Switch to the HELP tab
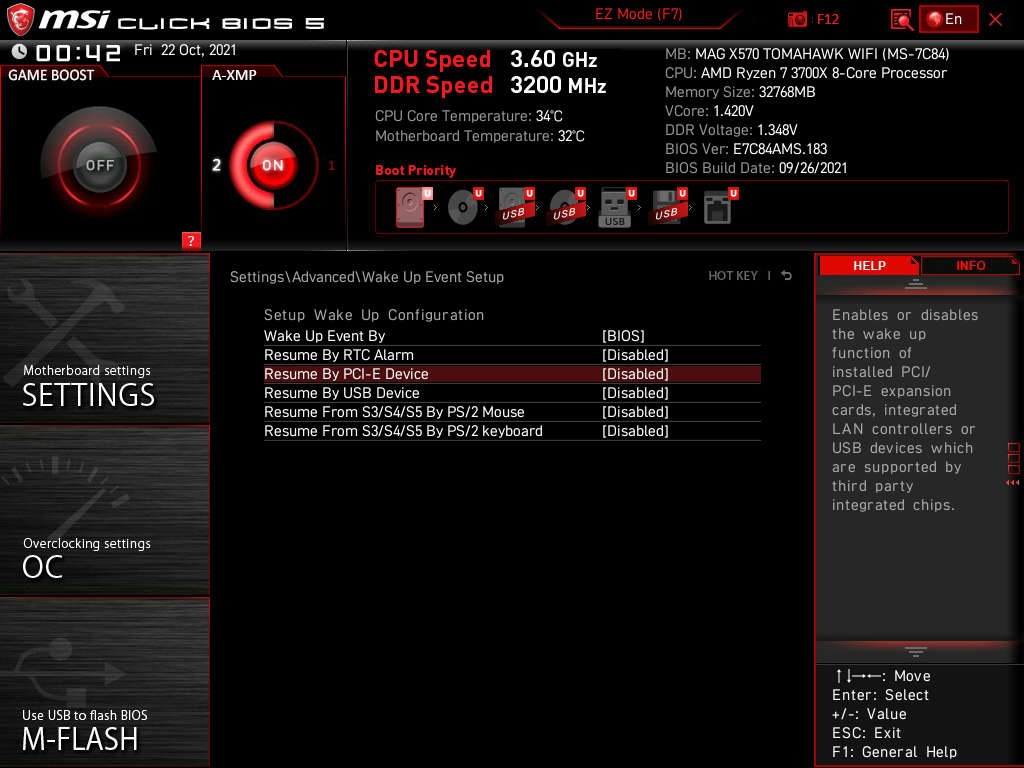Viewport: 1024px width, 768px height. coord(869,265)
